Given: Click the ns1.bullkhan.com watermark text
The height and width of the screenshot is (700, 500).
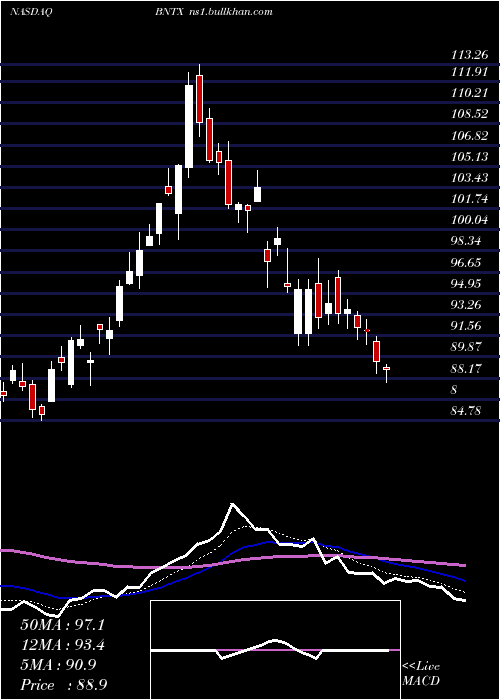Looking at the screenshot, I should [229, 12].
